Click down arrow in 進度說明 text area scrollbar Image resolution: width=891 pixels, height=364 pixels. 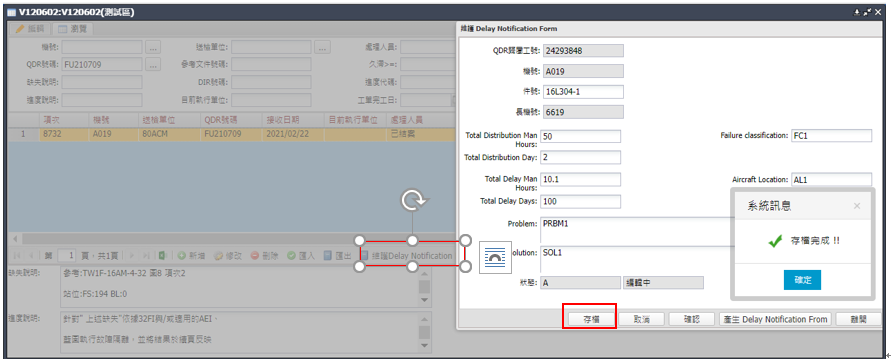[424, 345]
